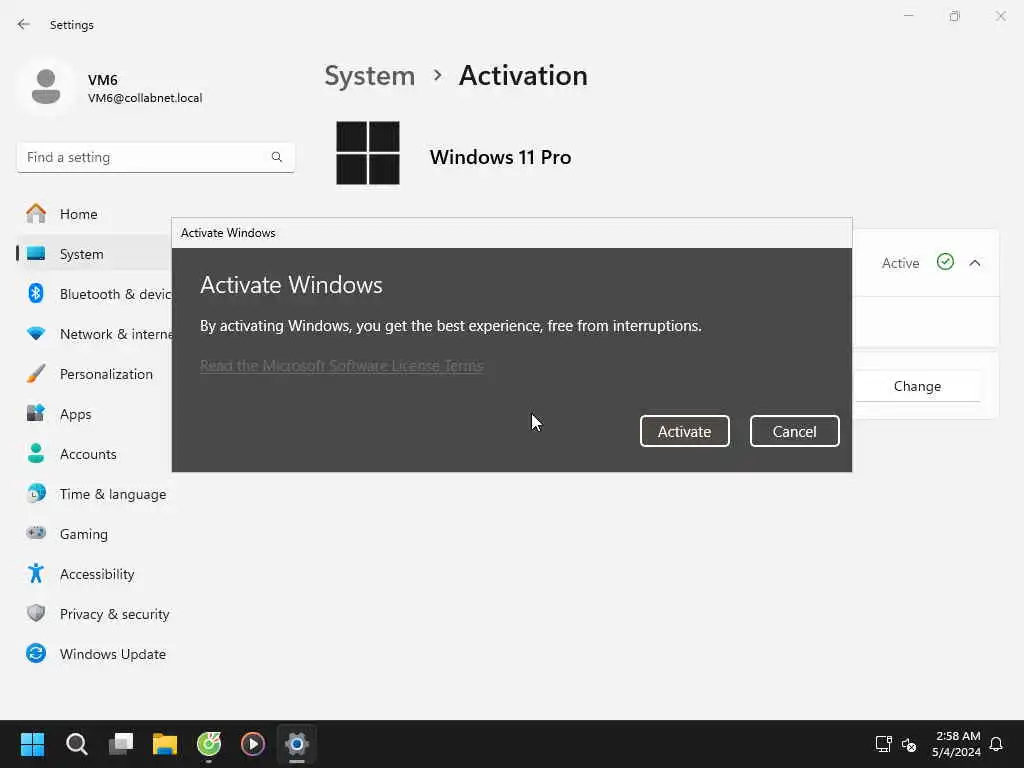The width and height of the screenshot is (1024, 768).
Task: Open the Windows Start menu
Action: [32, 744]
